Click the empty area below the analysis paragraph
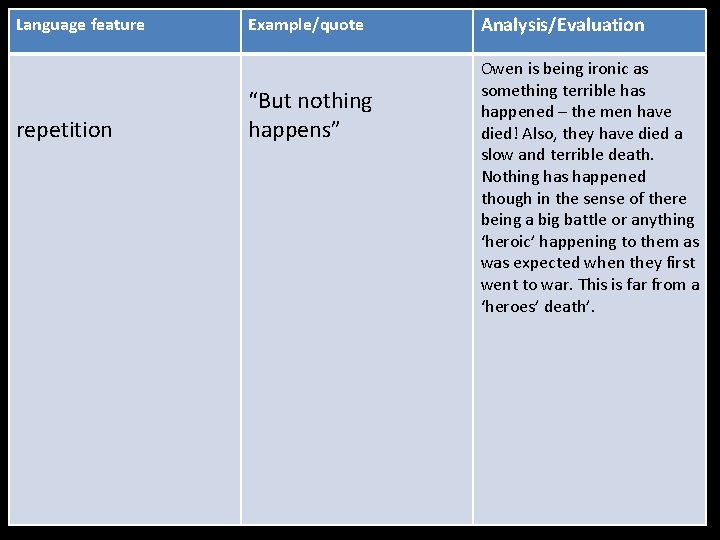Screen dimensions: 720x540 (588, 420)
